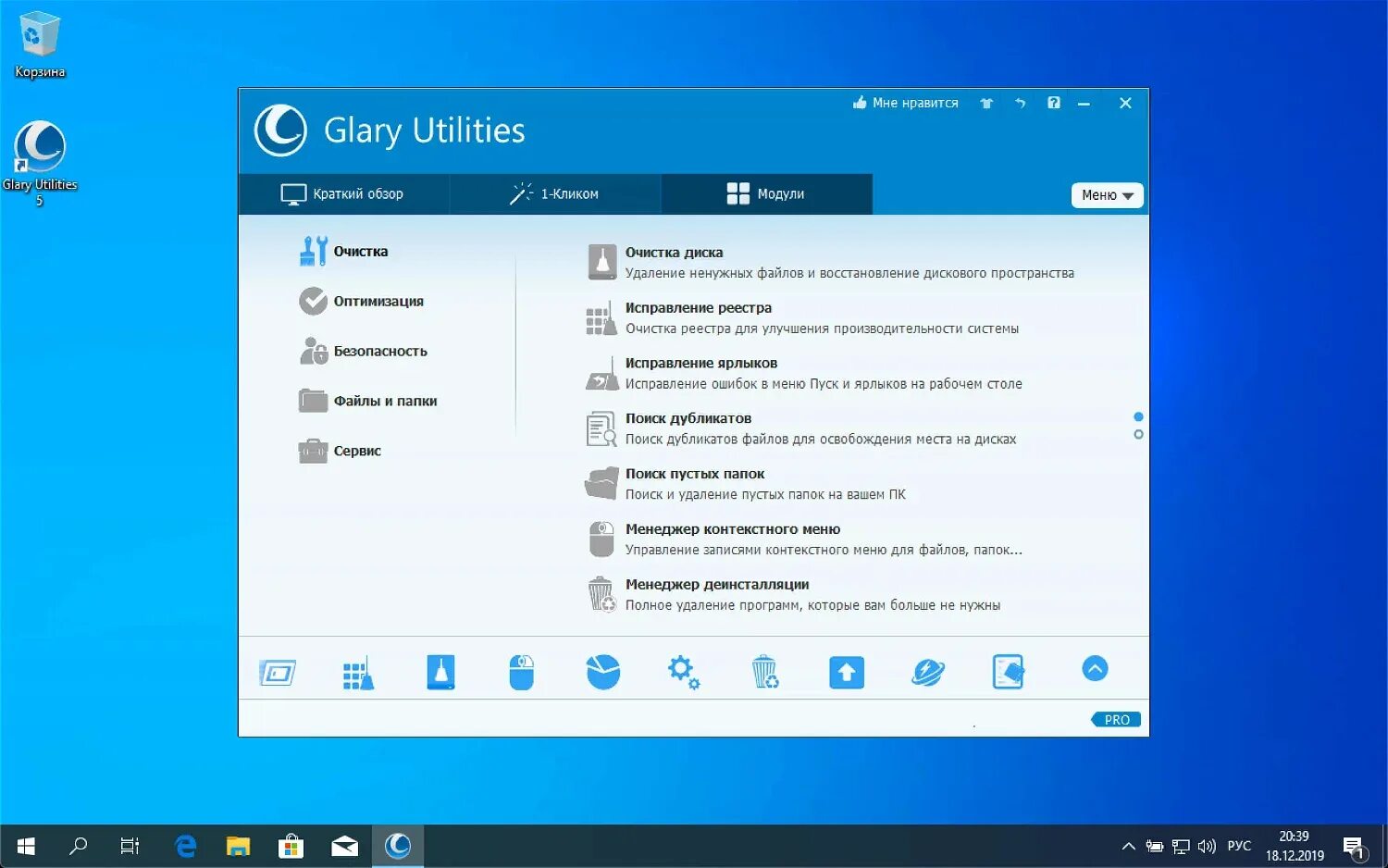Screen dimensions: 1388x868
Task: Click the 'Поиск пустых папок' folder icon
Action: click(x=601, y=484)
